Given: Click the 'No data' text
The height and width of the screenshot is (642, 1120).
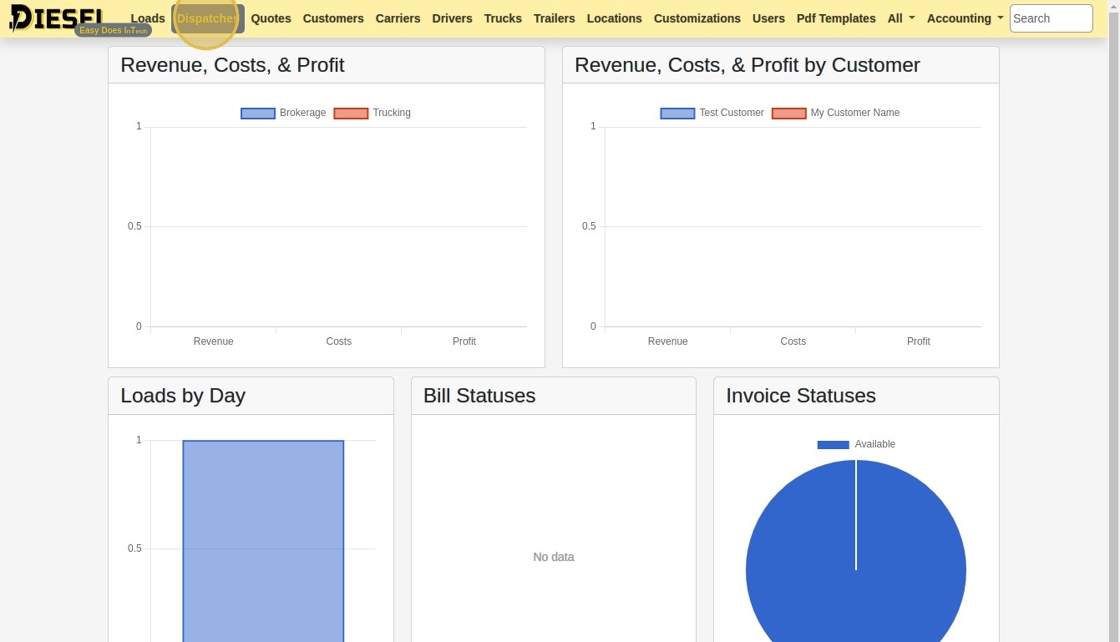Looking at the screenshot, I should pyautogui.click(x=554, y=557).
